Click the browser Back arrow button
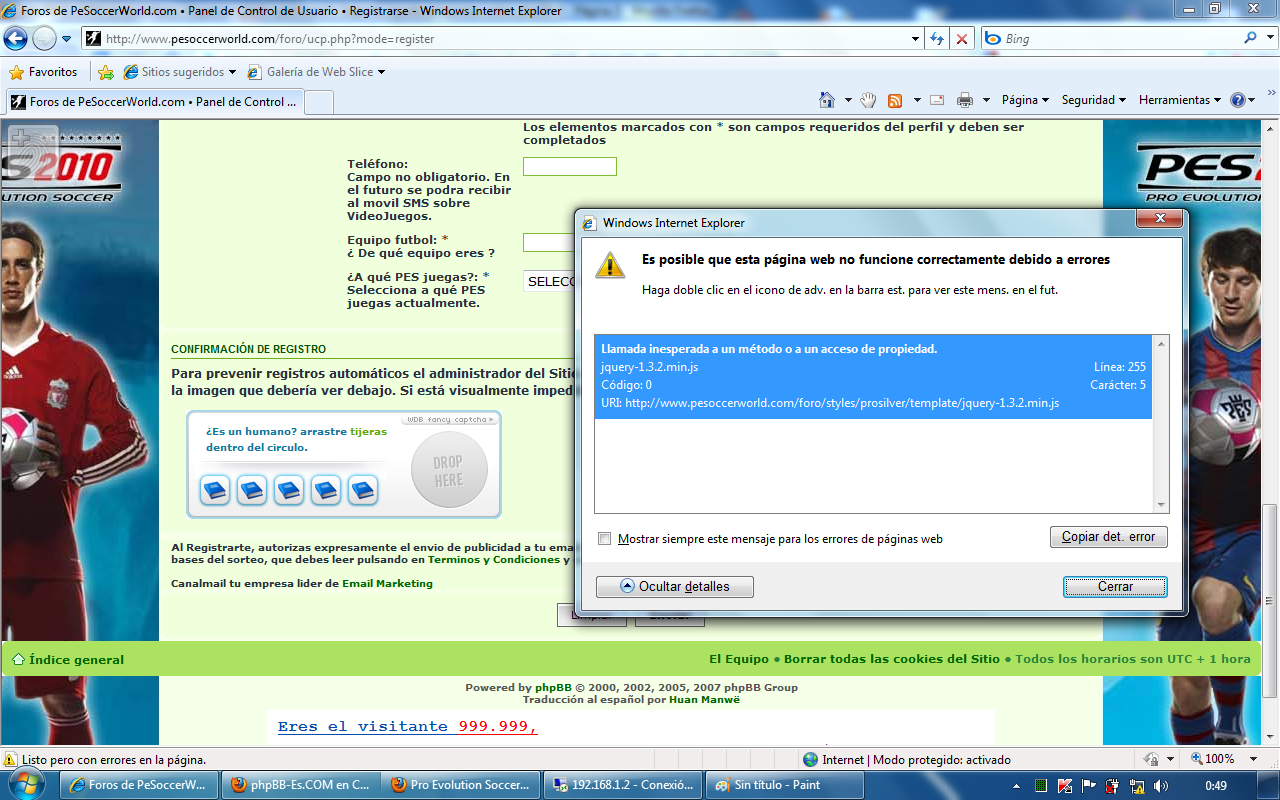This screenshot has height=800, width=1280. click(16, 39)
